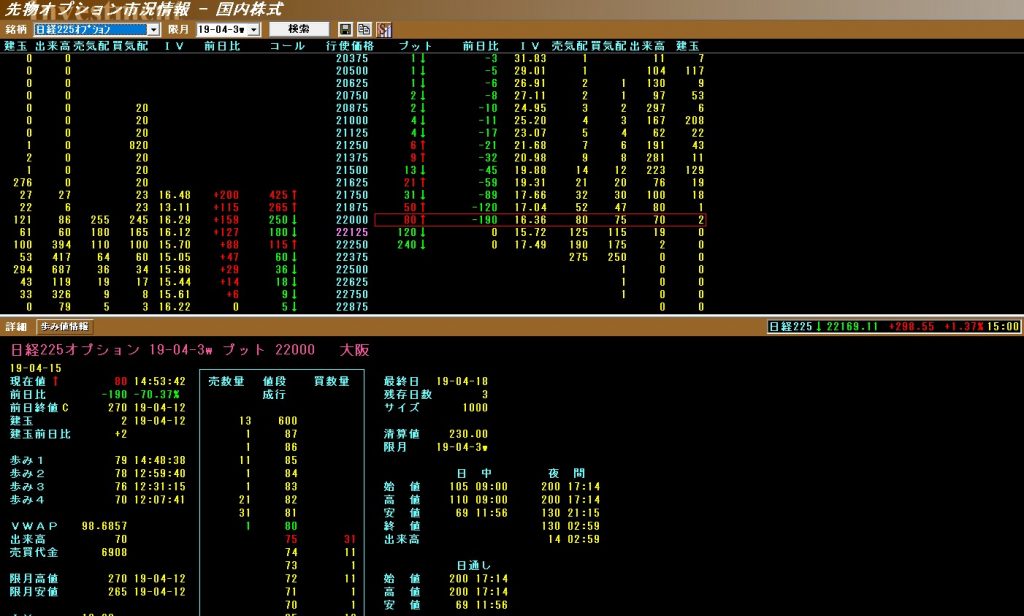Select strike price 20375 row

[x=352, y=58]
